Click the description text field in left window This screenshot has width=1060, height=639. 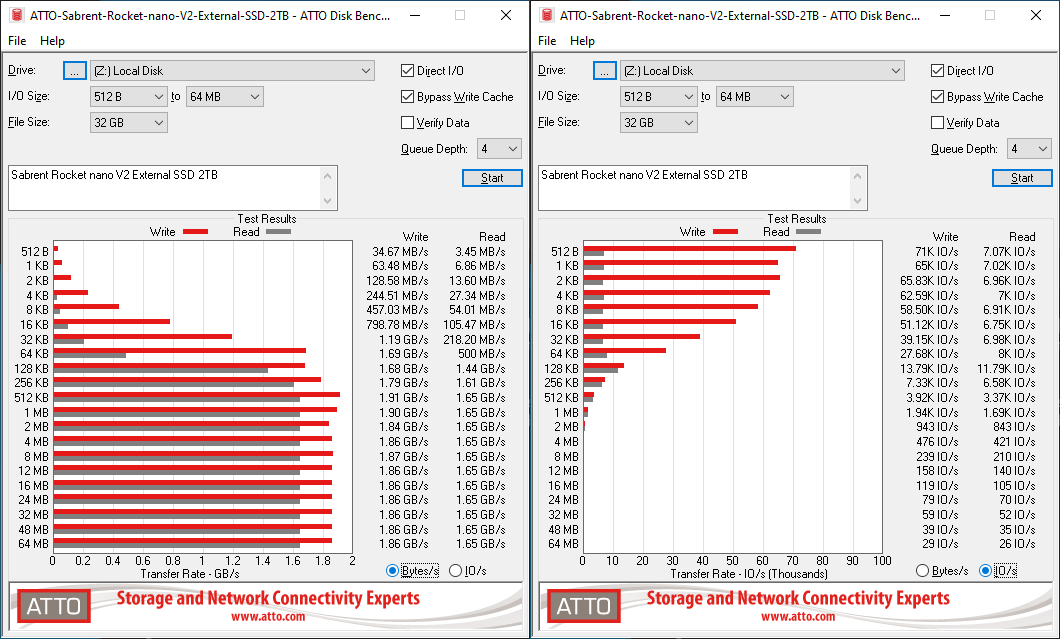[x=165, y=188]
